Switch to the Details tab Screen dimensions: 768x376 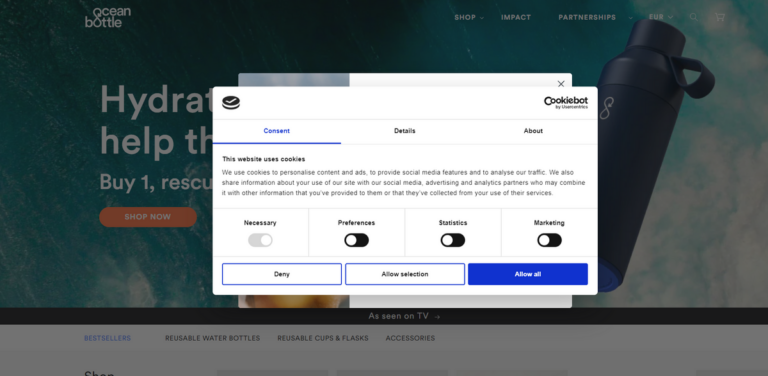[405, 131]
